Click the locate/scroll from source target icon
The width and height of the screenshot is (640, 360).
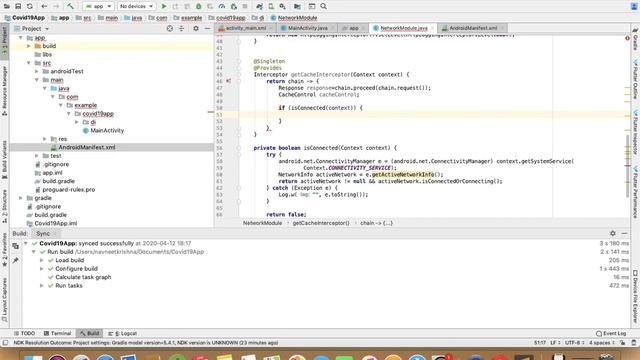click(x=170, y=28)
